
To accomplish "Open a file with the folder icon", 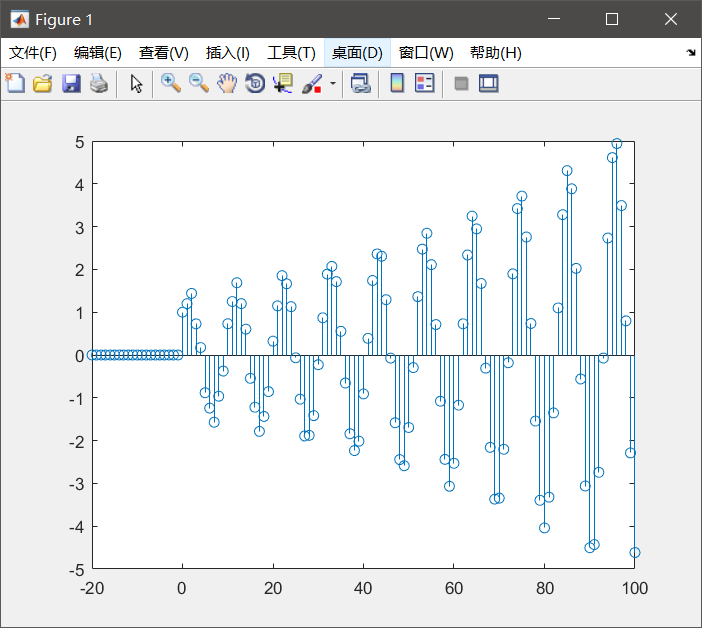I will pyautogui.click(x=43, y=83).
